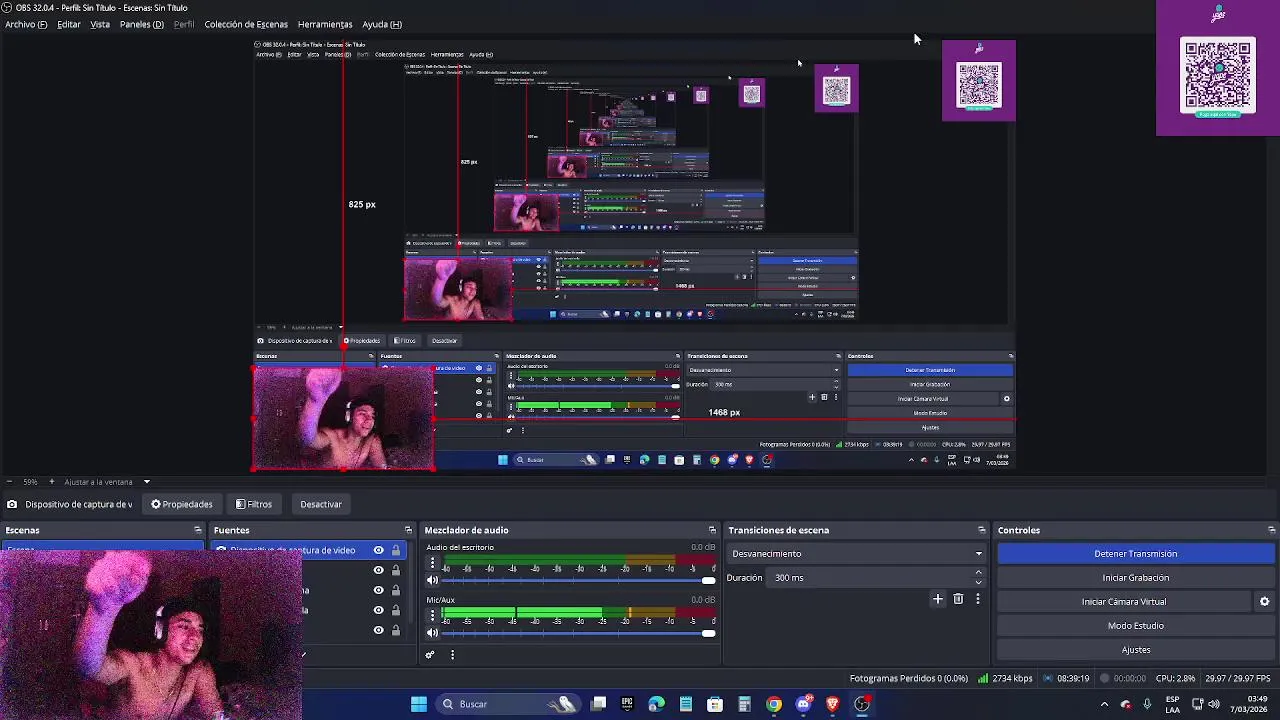
Task: Show hidden system tray icons chevron
Action: click(1104, 704)
